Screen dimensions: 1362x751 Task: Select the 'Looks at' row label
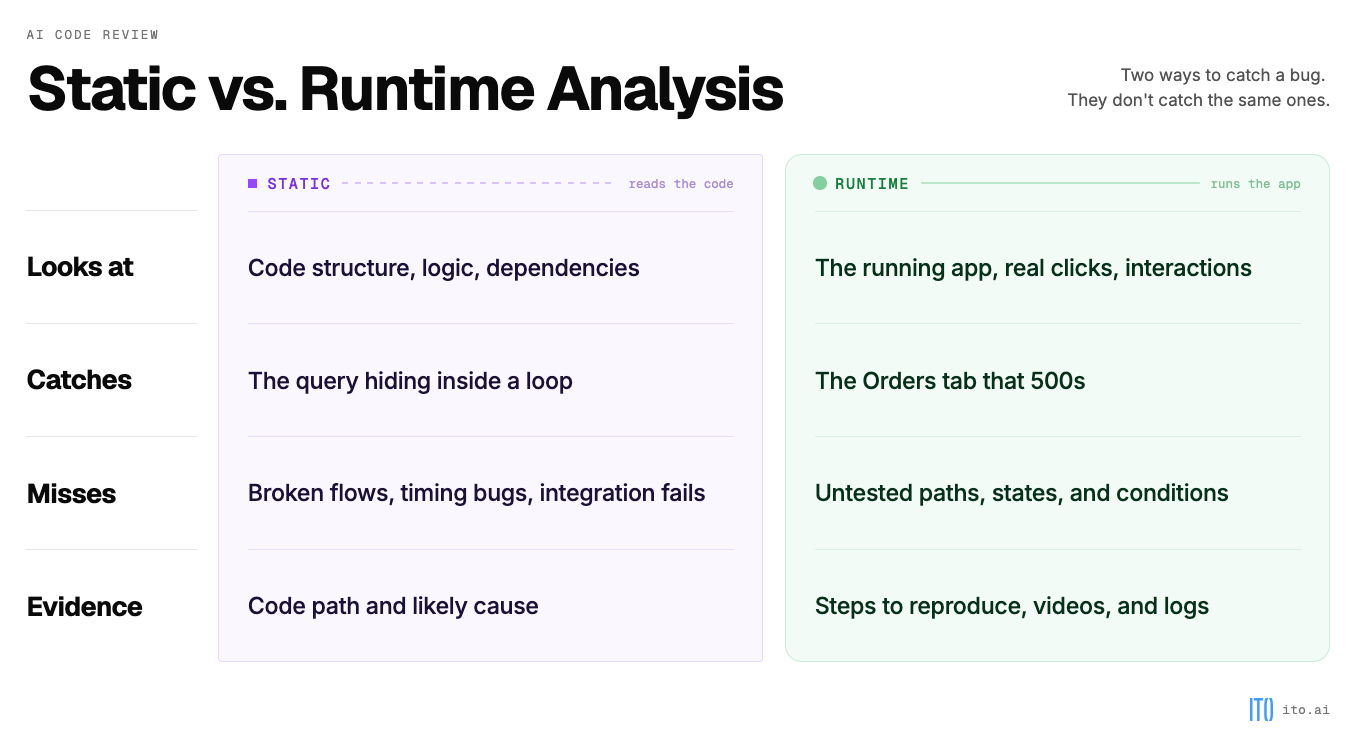pos(80,267)
